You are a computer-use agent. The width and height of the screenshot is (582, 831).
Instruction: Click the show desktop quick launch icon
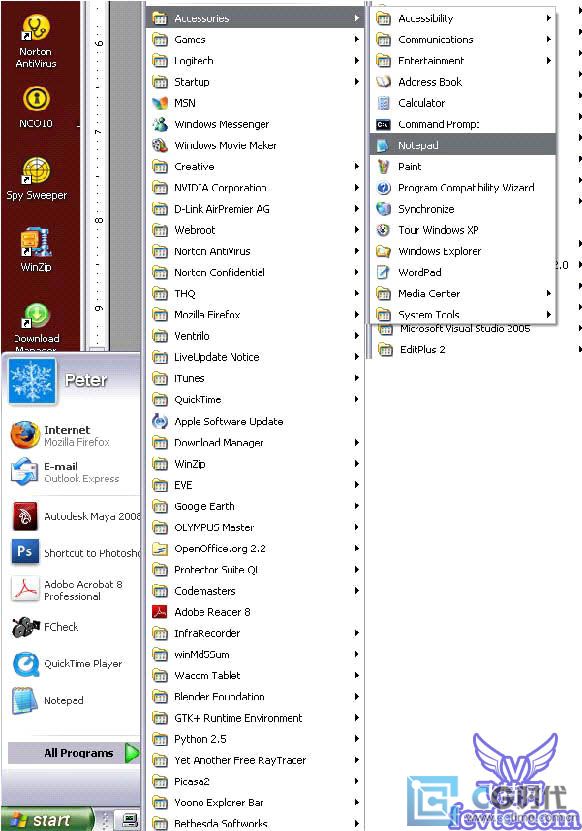coord(129,820)
